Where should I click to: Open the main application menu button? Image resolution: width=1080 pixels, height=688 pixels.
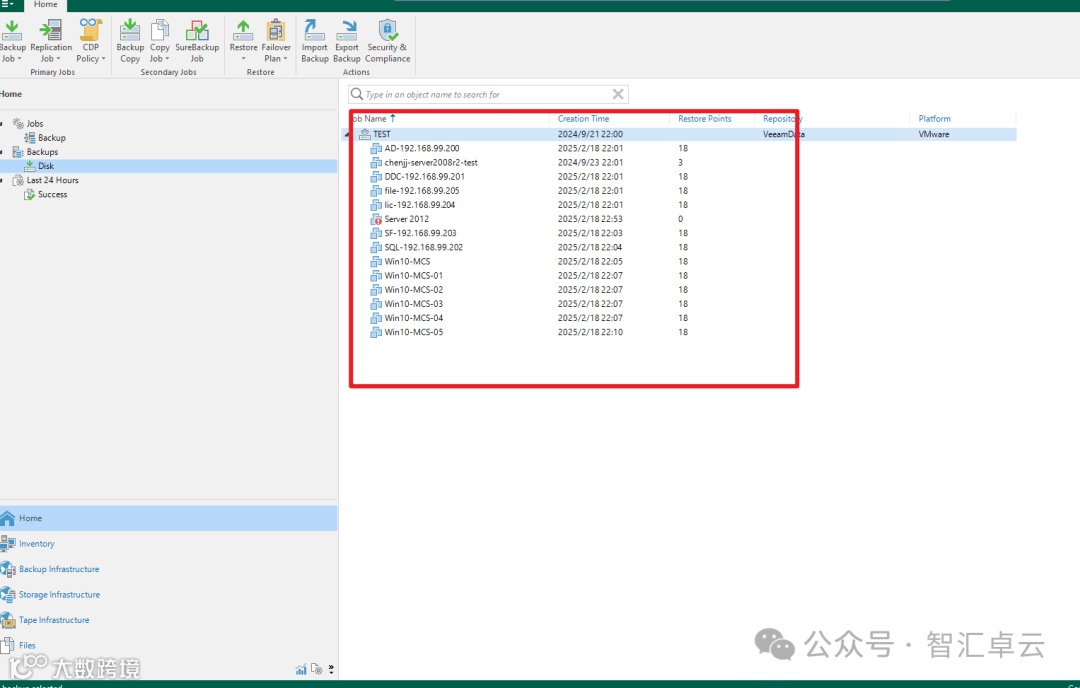pyautogui.click(x=8, y=4)
